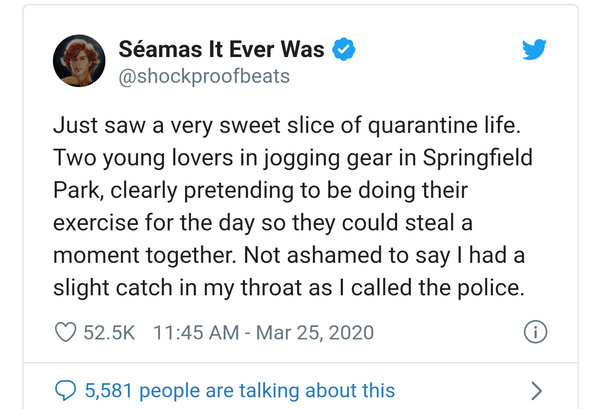Open the Séamas It Ever Was profile name
Viewport: 600px width, 409px height.
pos(221,49)
